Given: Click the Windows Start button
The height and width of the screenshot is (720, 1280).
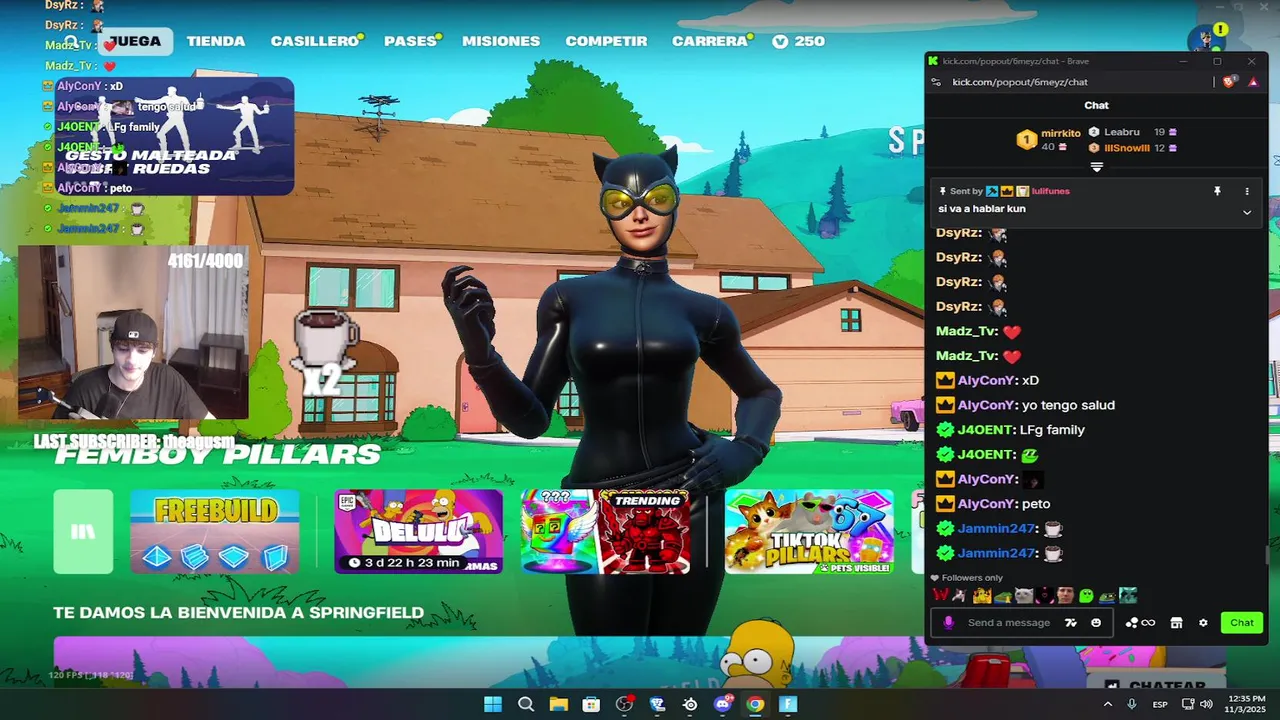Looking at the screenshot, I should pyautogui.click(x=493, y=704).
